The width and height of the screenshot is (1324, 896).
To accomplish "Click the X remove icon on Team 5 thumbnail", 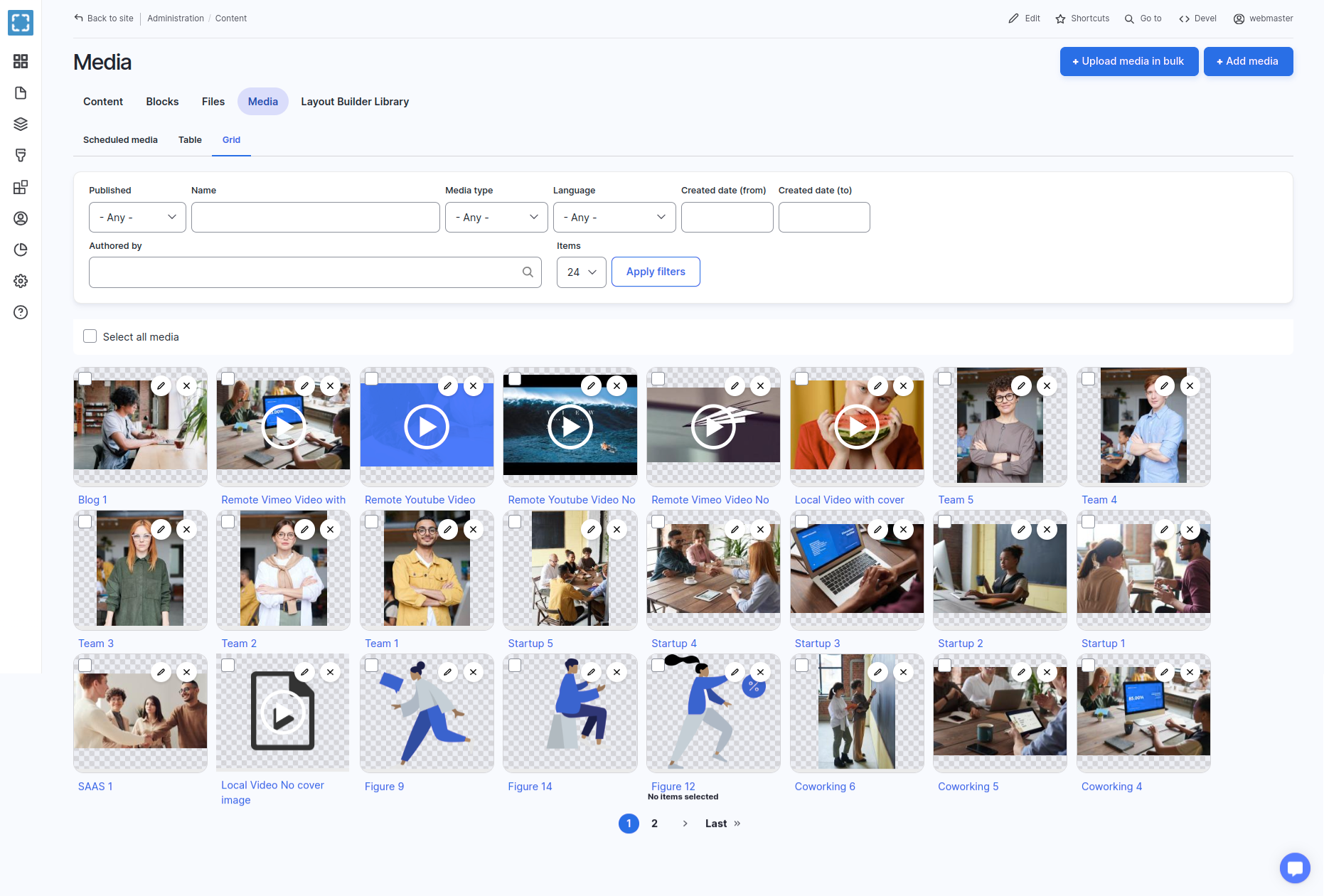I will tap(1047, 386).
